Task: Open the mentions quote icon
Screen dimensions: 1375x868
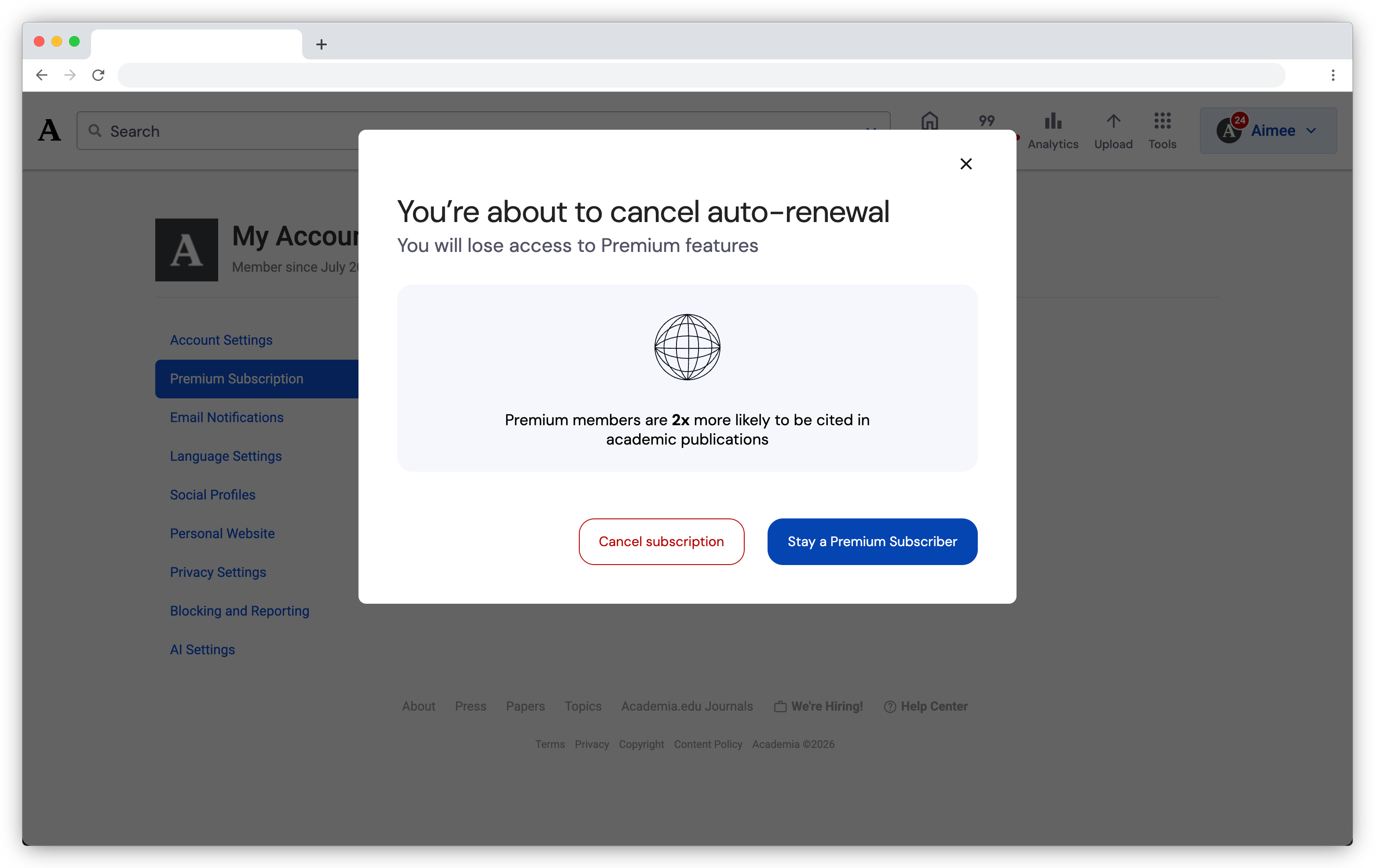Action: point(986,121)
